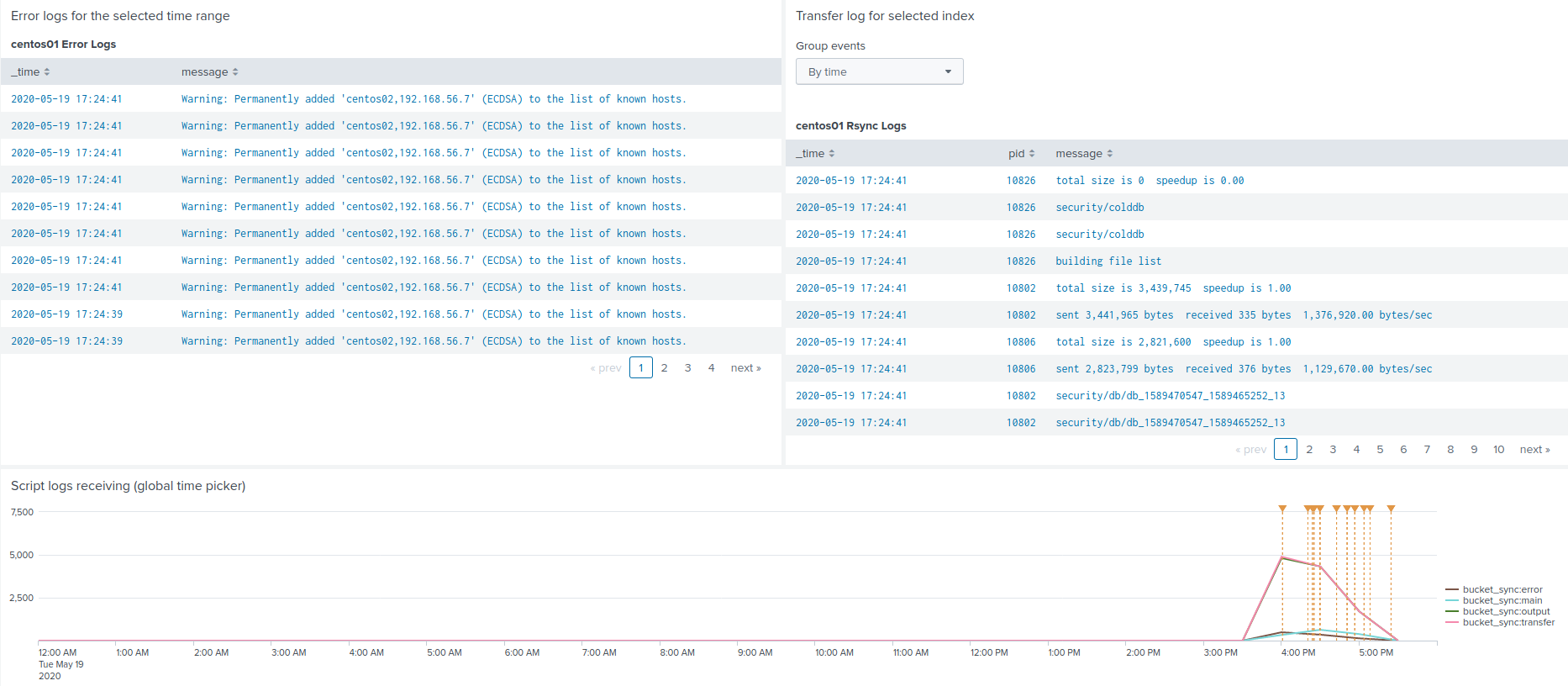Toggle bucket_sync:transfer legend series
The height and width of the screenshot is (686, 1568).
[1500, 622]
